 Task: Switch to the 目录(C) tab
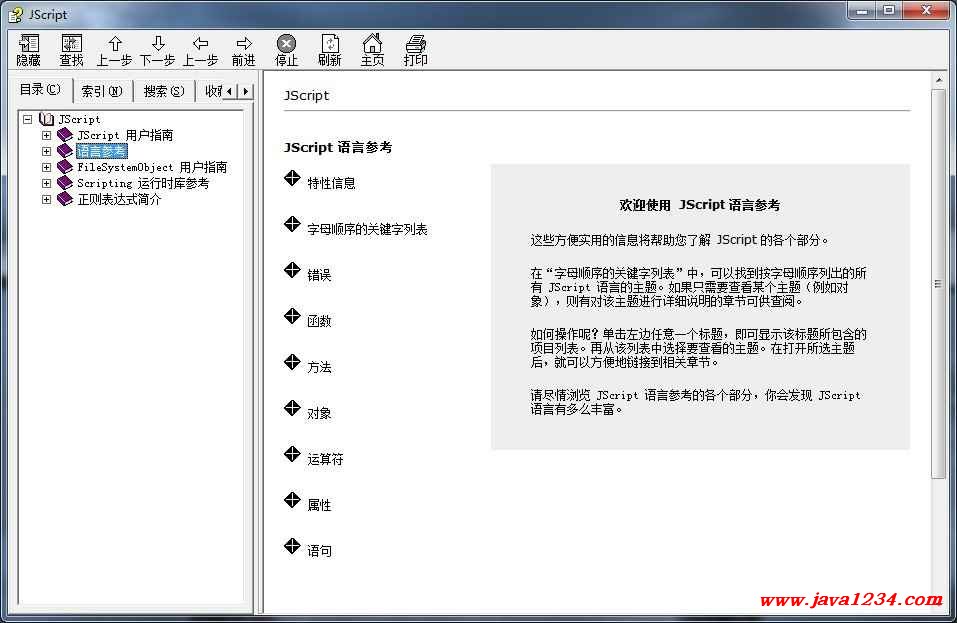coord(40,90)
